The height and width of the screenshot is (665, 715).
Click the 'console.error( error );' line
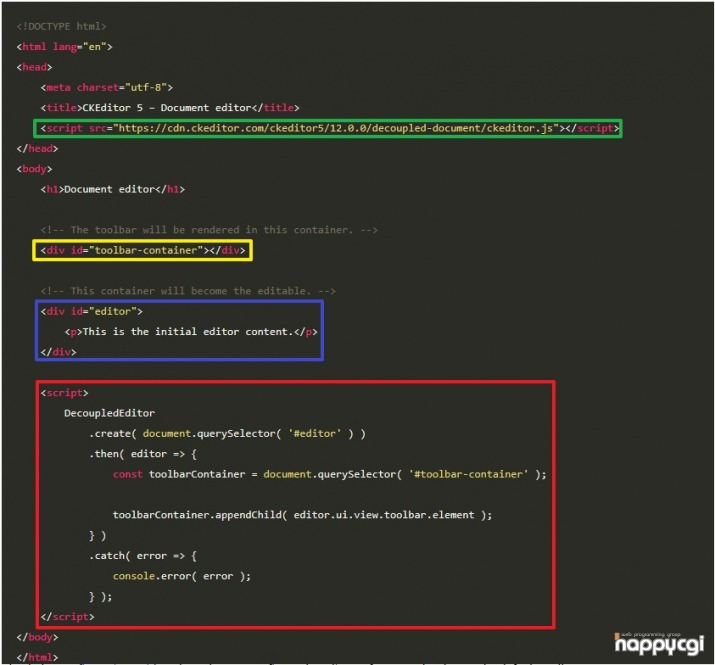click(x=182, y=576)
